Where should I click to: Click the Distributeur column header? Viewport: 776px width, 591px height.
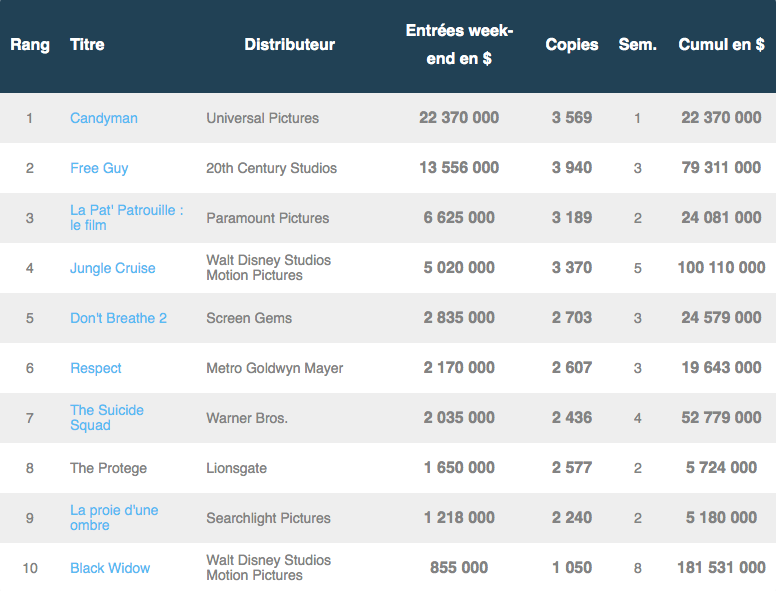pyautogui.click(x=290, y=45)
